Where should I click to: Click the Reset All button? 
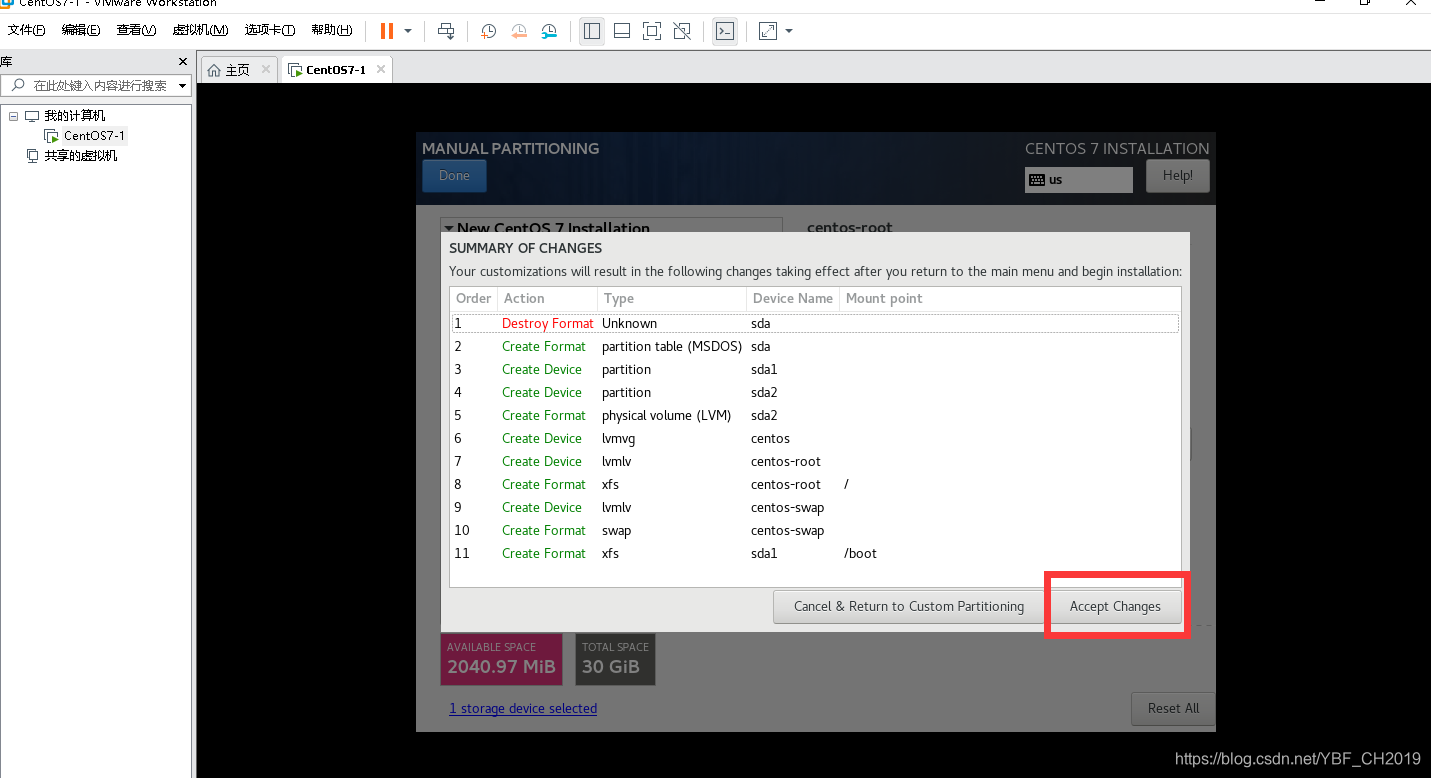click(x=1173, y=708)
